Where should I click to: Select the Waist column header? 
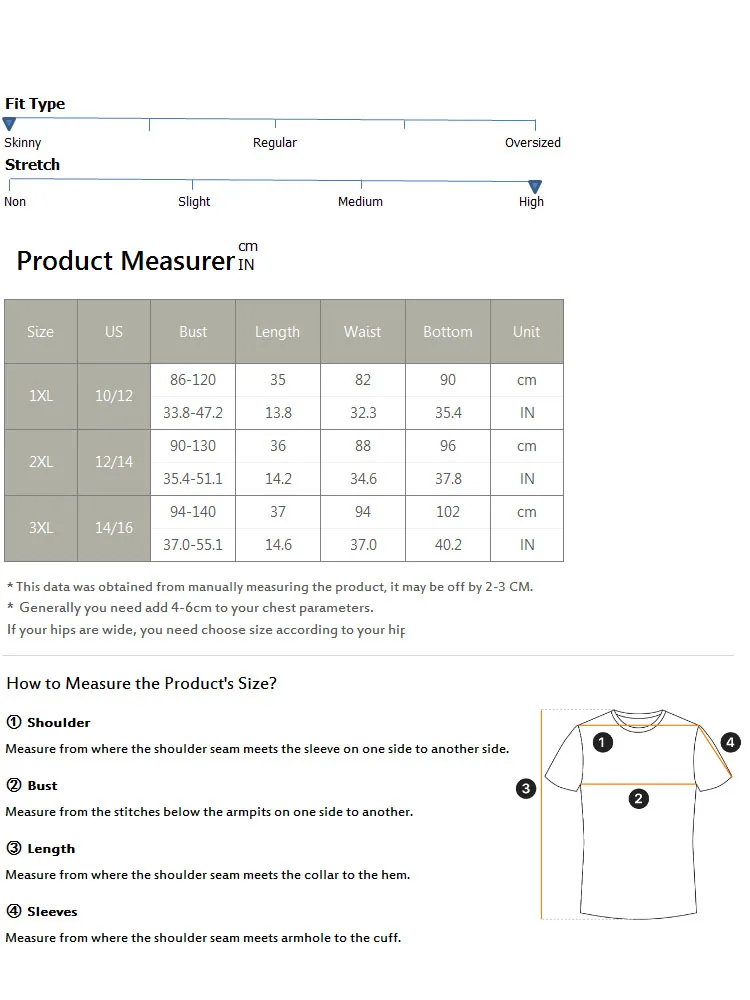pyautogui.click(x=362, y=332)
